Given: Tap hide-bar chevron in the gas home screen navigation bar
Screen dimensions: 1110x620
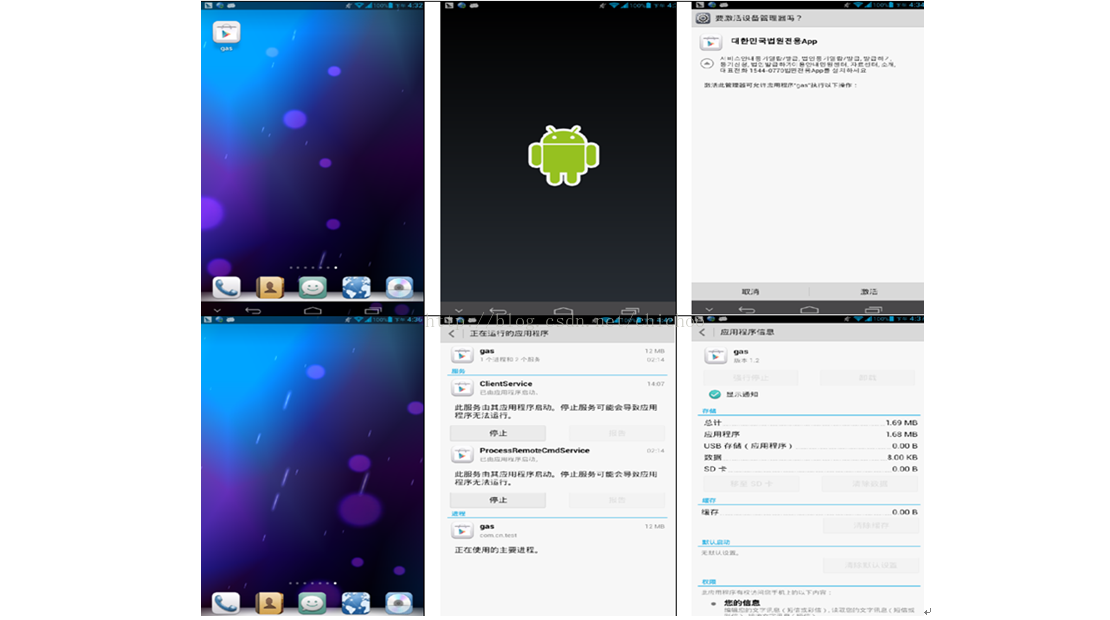Looking at the screenshot, I should [x=217, y=310].
